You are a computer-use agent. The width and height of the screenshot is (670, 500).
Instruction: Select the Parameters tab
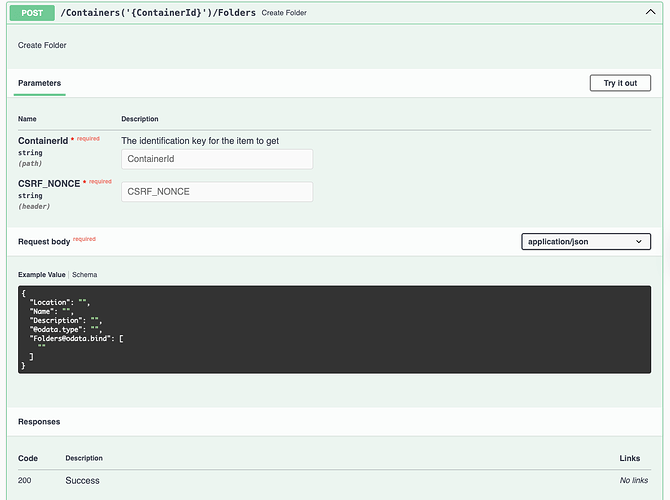(40, 83)
